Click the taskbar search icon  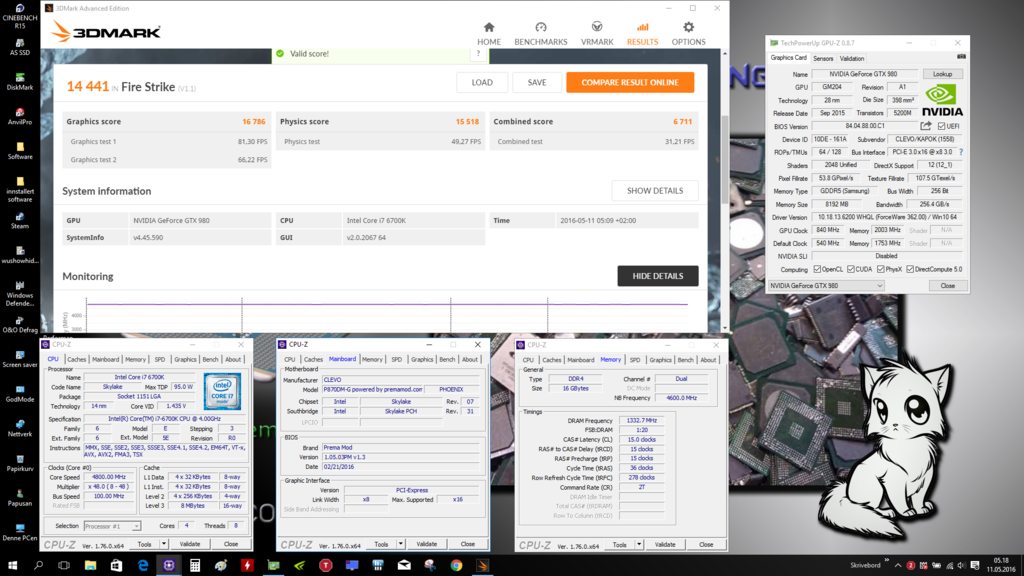[x=38, y=565]
